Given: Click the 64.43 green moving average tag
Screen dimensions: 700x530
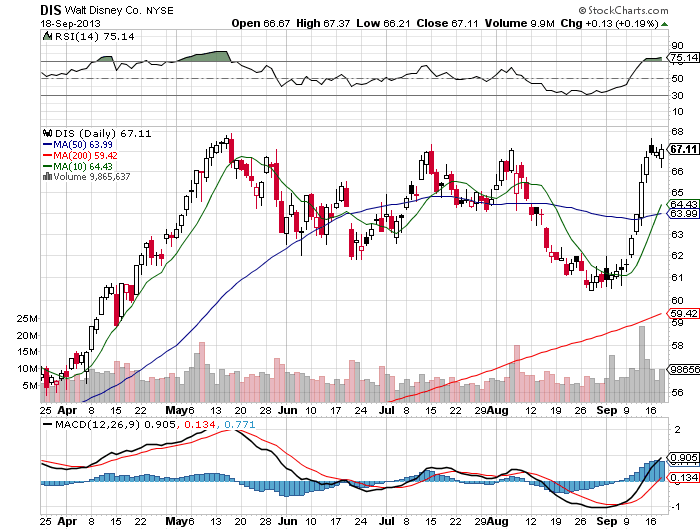Looking at the screenshot, I should point(683,204).
